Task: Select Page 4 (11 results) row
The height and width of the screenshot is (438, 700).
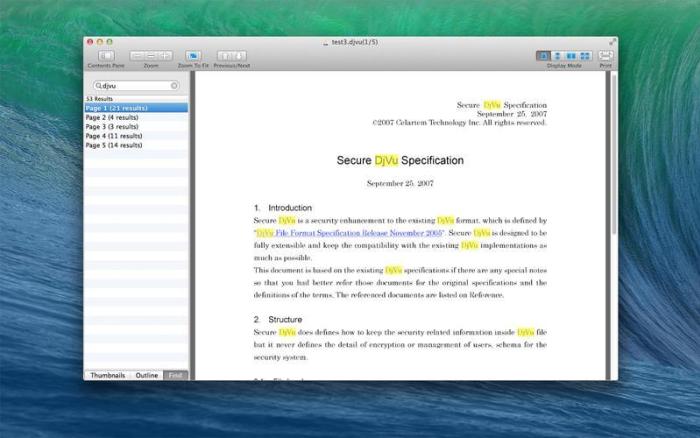Action: [136, 136]
